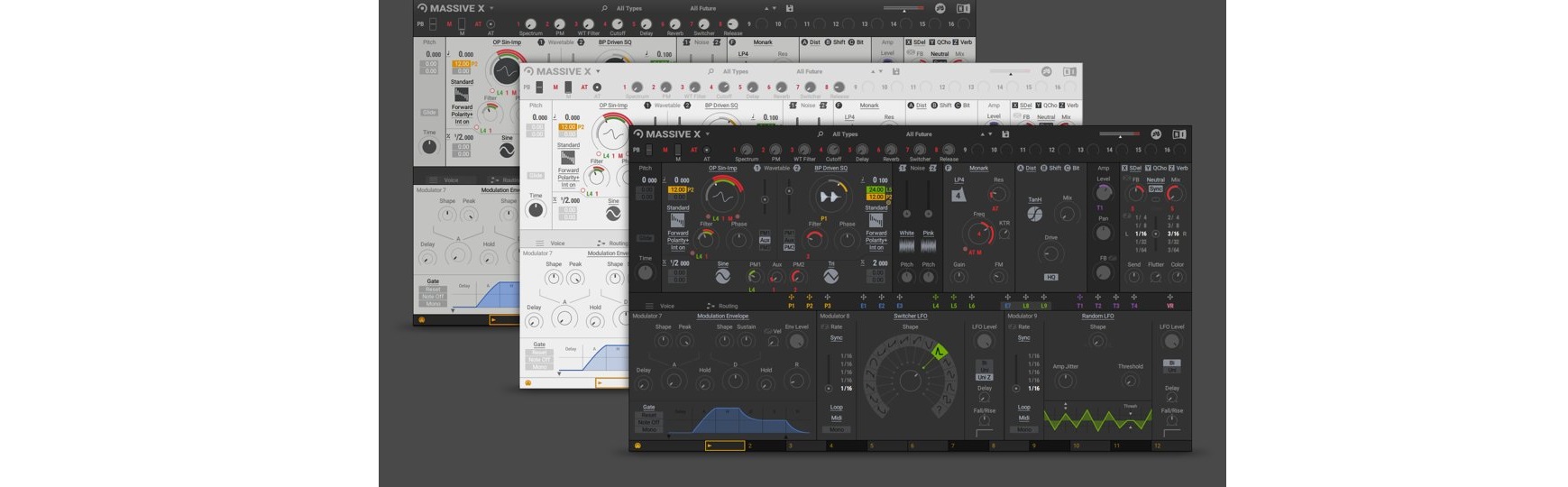Click the White noise waveform thumbnail
Screen dimensions: 1568x487
tap(906, 245)
